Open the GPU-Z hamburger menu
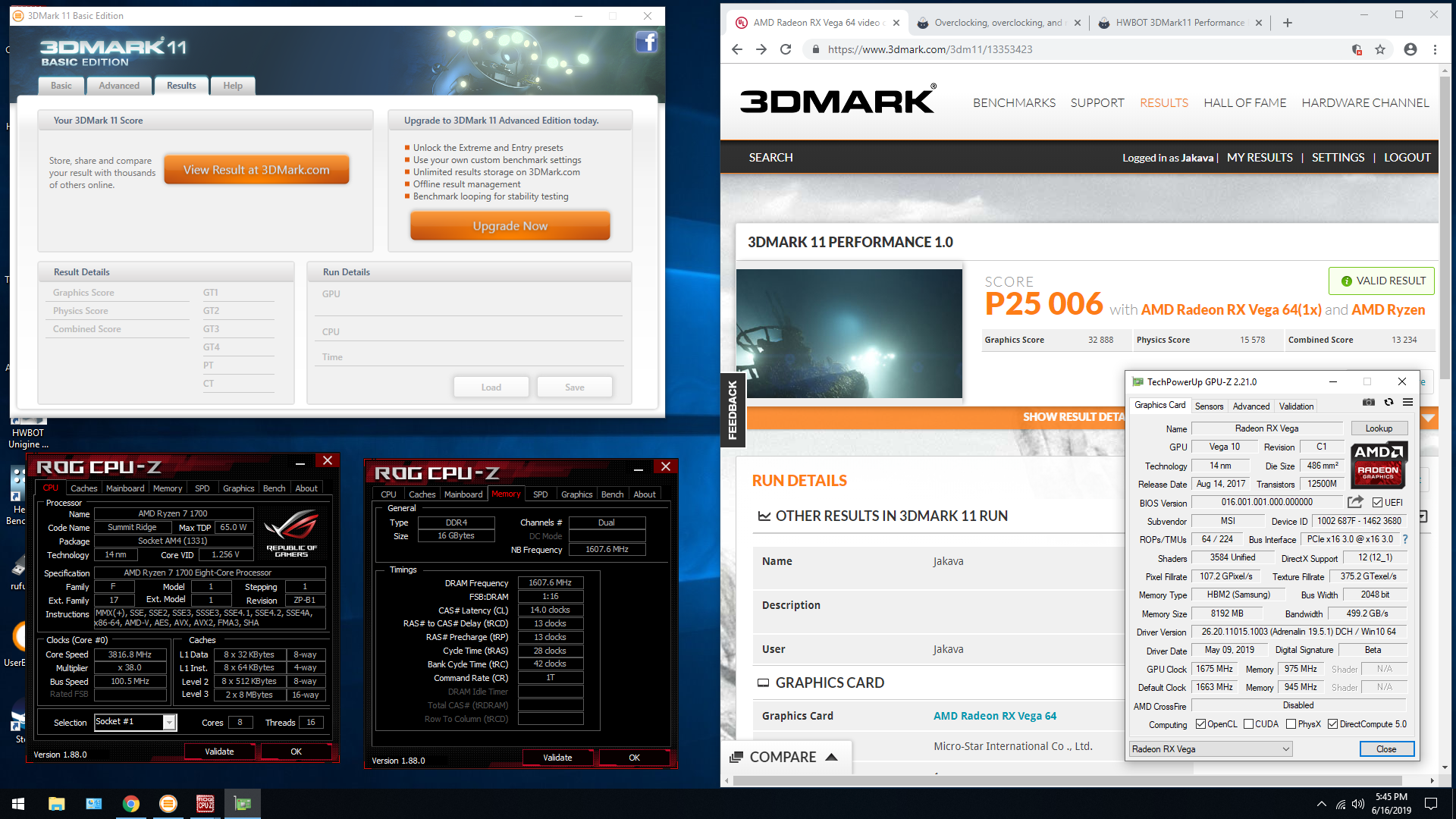The image size is (1456, 819). click(1407, 403)
